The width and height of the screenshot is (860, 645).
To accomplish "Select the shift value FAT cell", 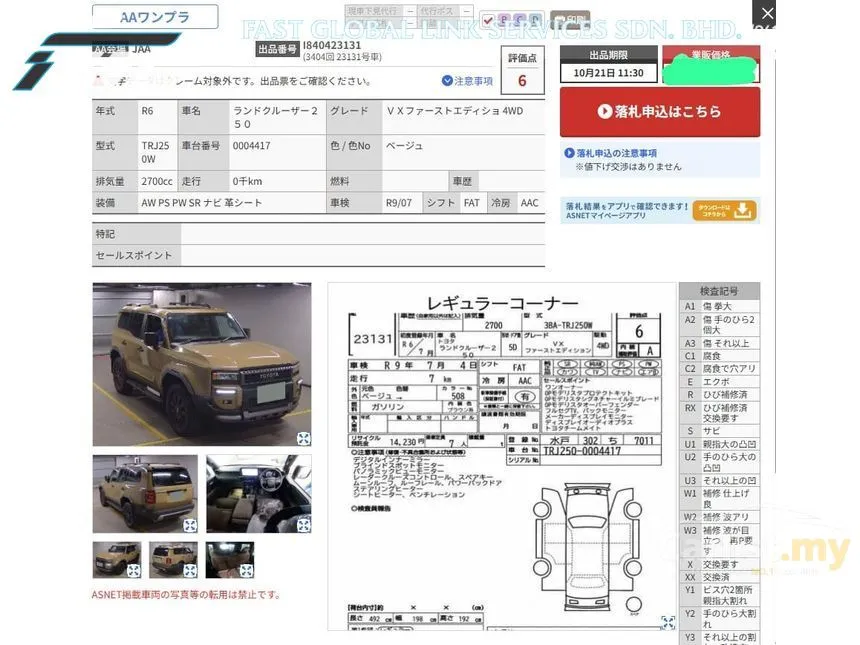I will click(472, 203).
